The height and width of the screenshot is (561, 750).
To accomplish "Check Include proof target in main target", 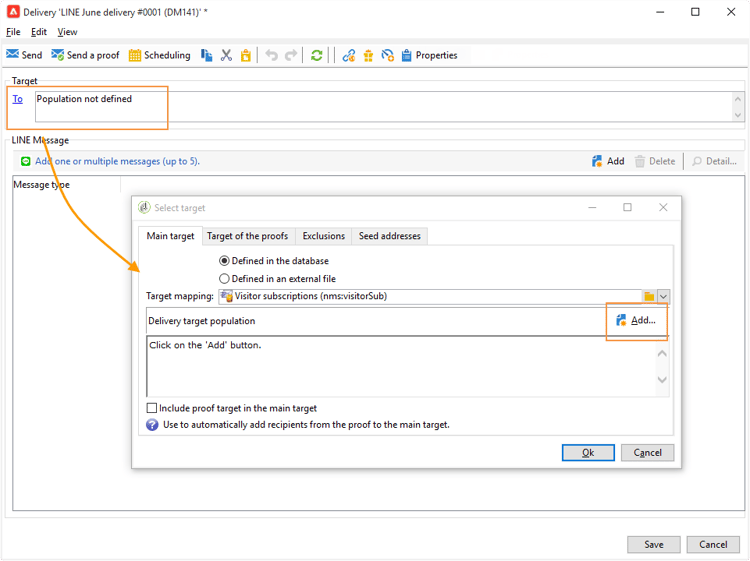I will pyautogui.click(x=152, y=408).
